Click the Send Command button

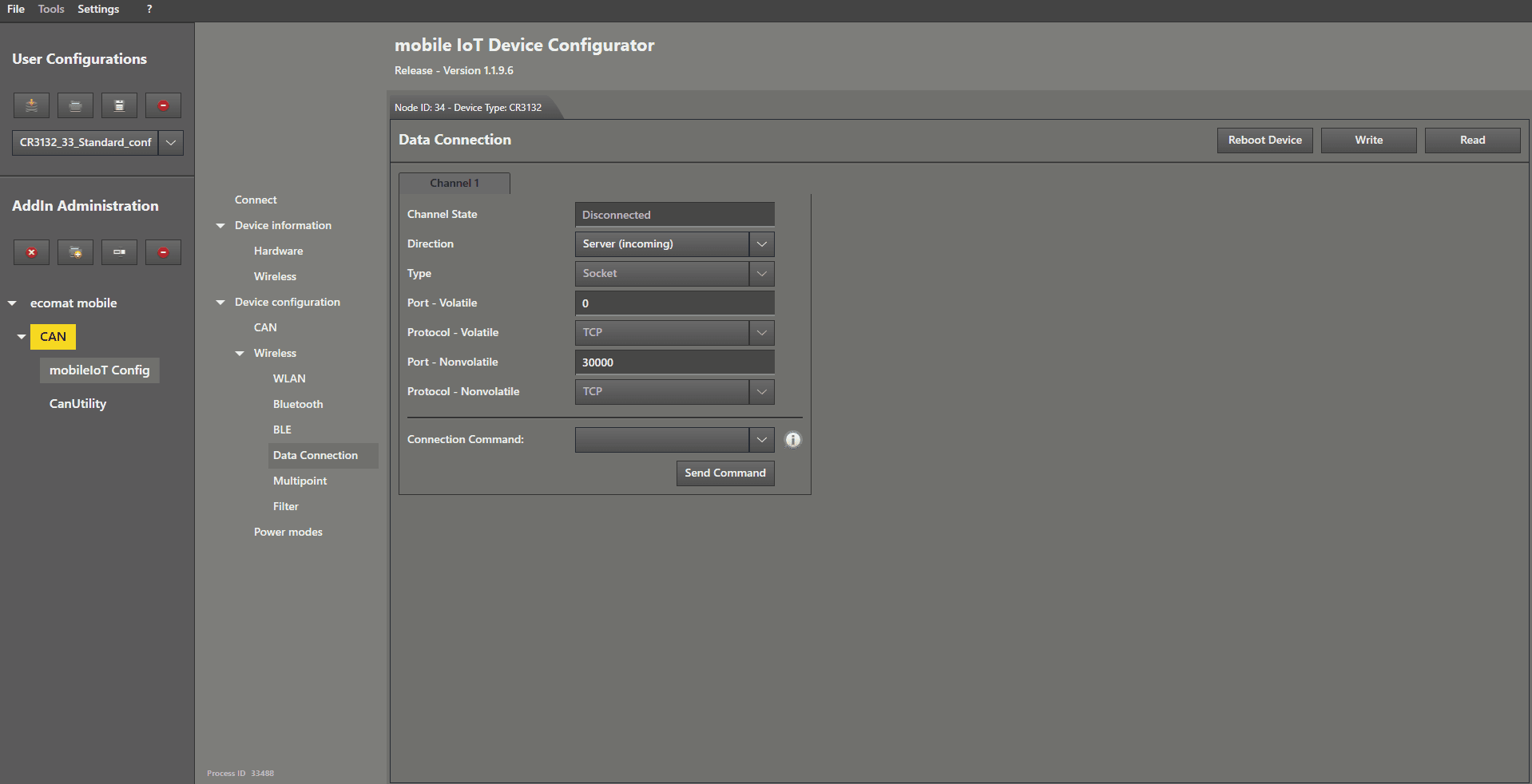click(x=724, y=473)
